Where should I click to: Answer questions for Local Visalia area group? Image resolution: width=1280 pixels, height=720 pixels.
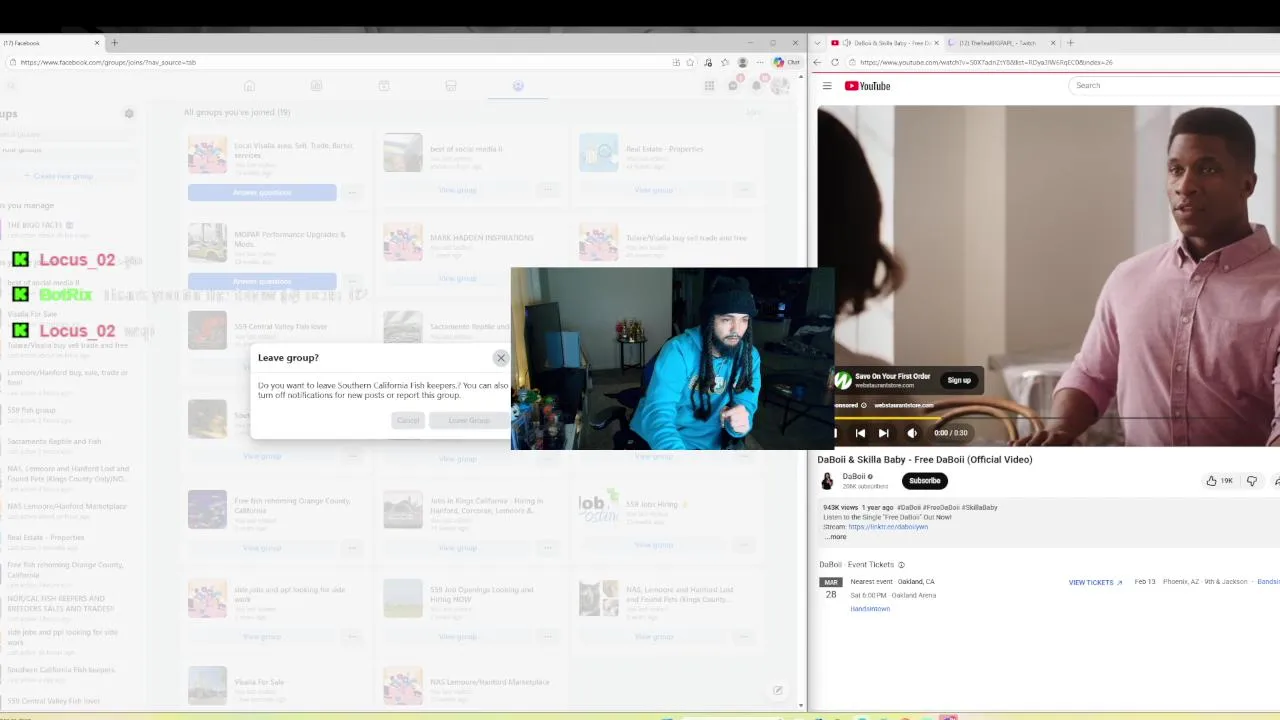(262, 192)
